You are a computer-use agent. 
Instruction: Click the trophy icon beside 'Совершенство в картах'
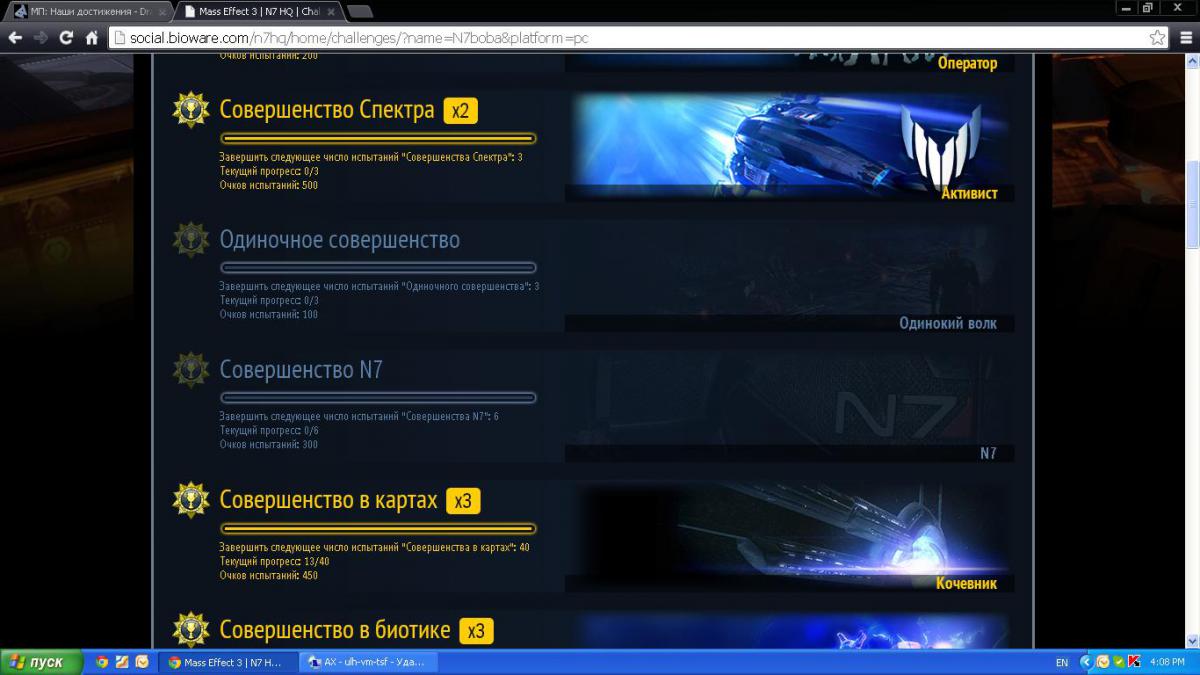point(190,499)
